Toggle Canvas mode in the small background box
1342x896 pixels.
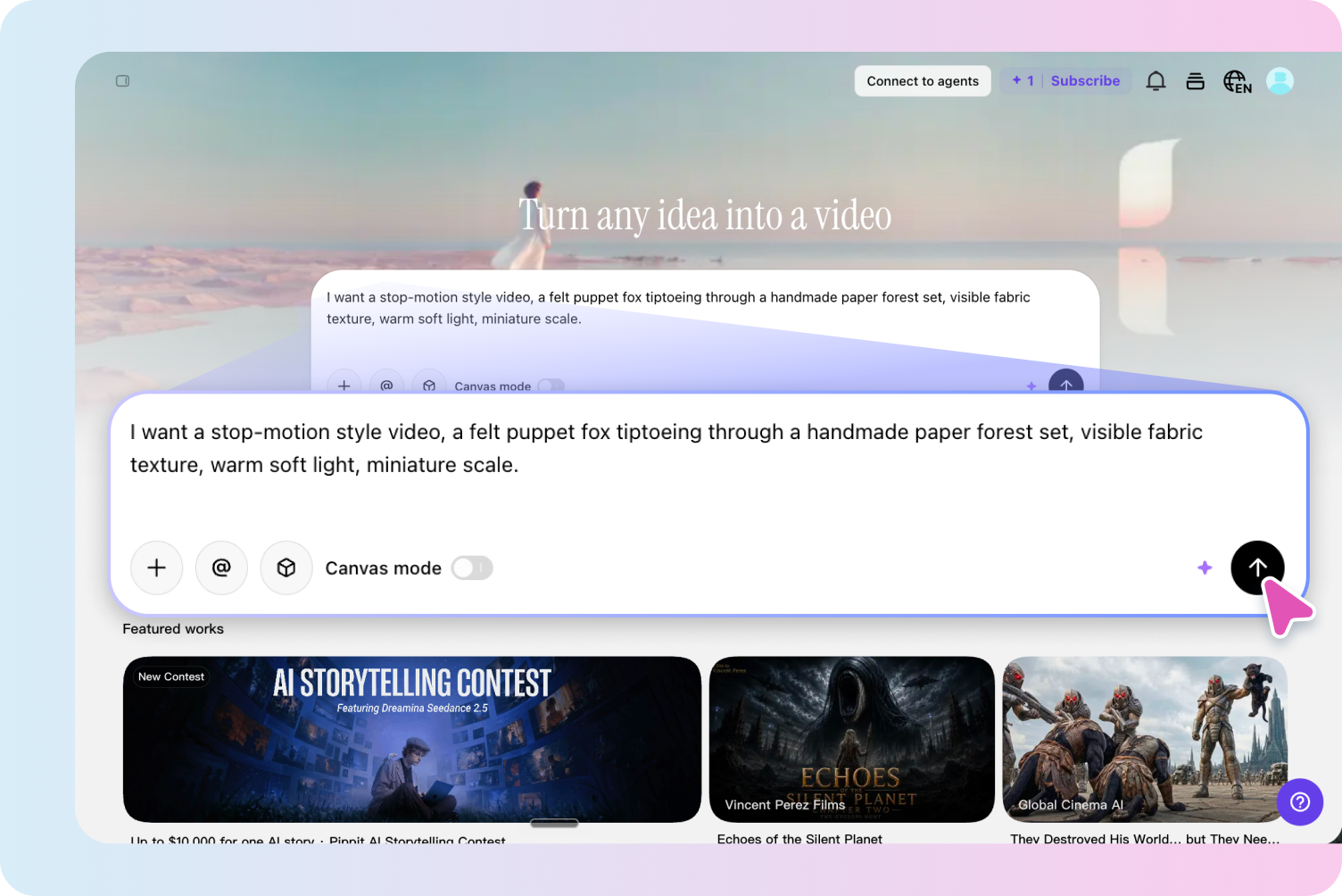pyautogui.click(x=551, y=386)
